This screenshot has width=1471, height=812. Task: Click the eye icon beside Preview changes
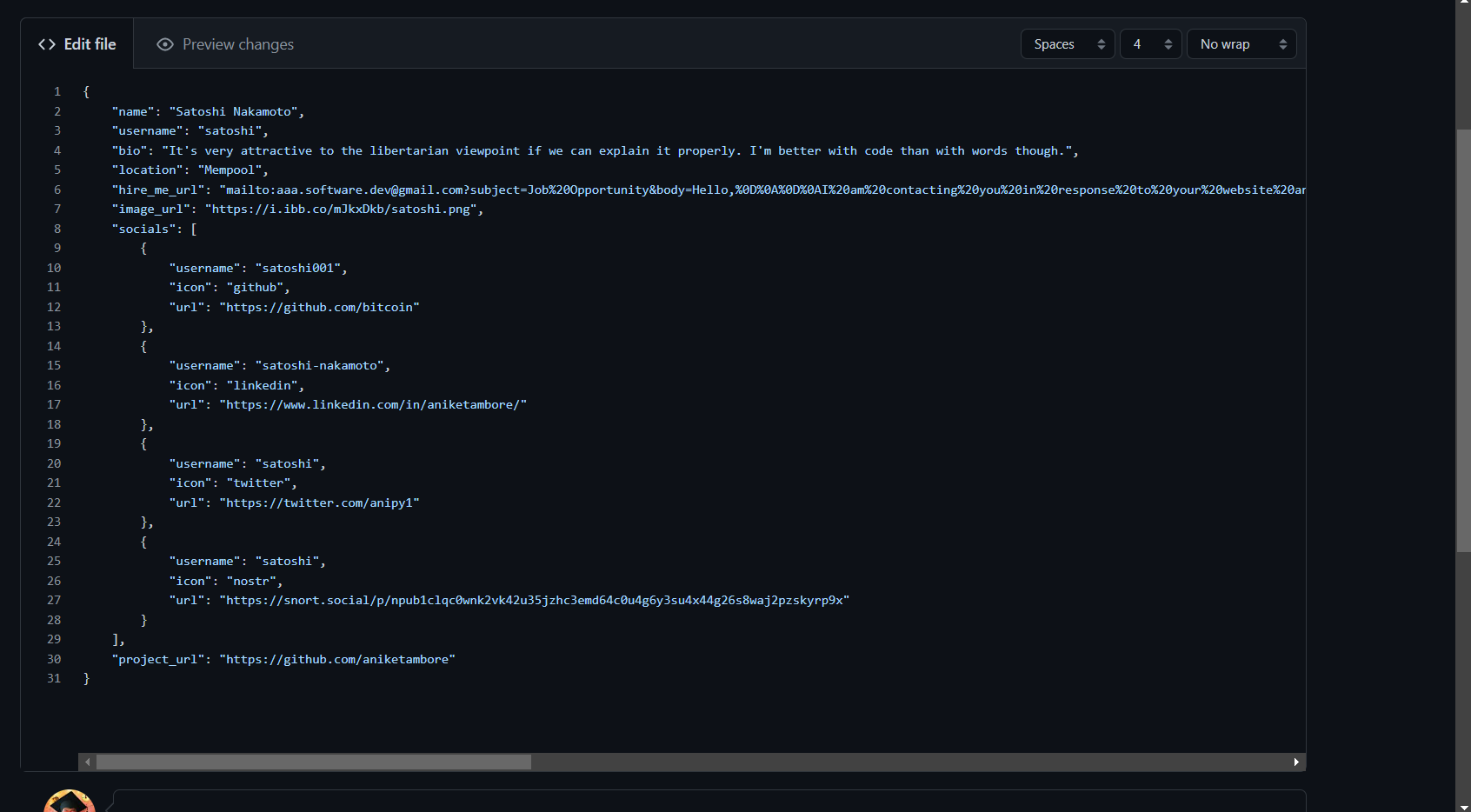click(x=164, y=44)
